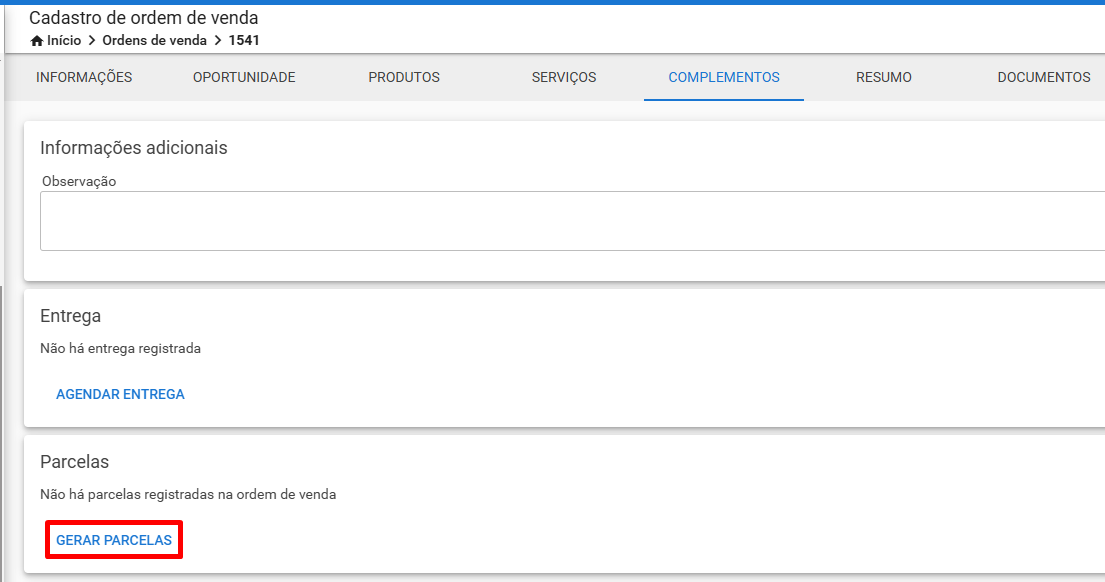This screenshot has height=582, width=1105.
Task: Click the GERAR PARCELAS button
Action: pos(114,540)
